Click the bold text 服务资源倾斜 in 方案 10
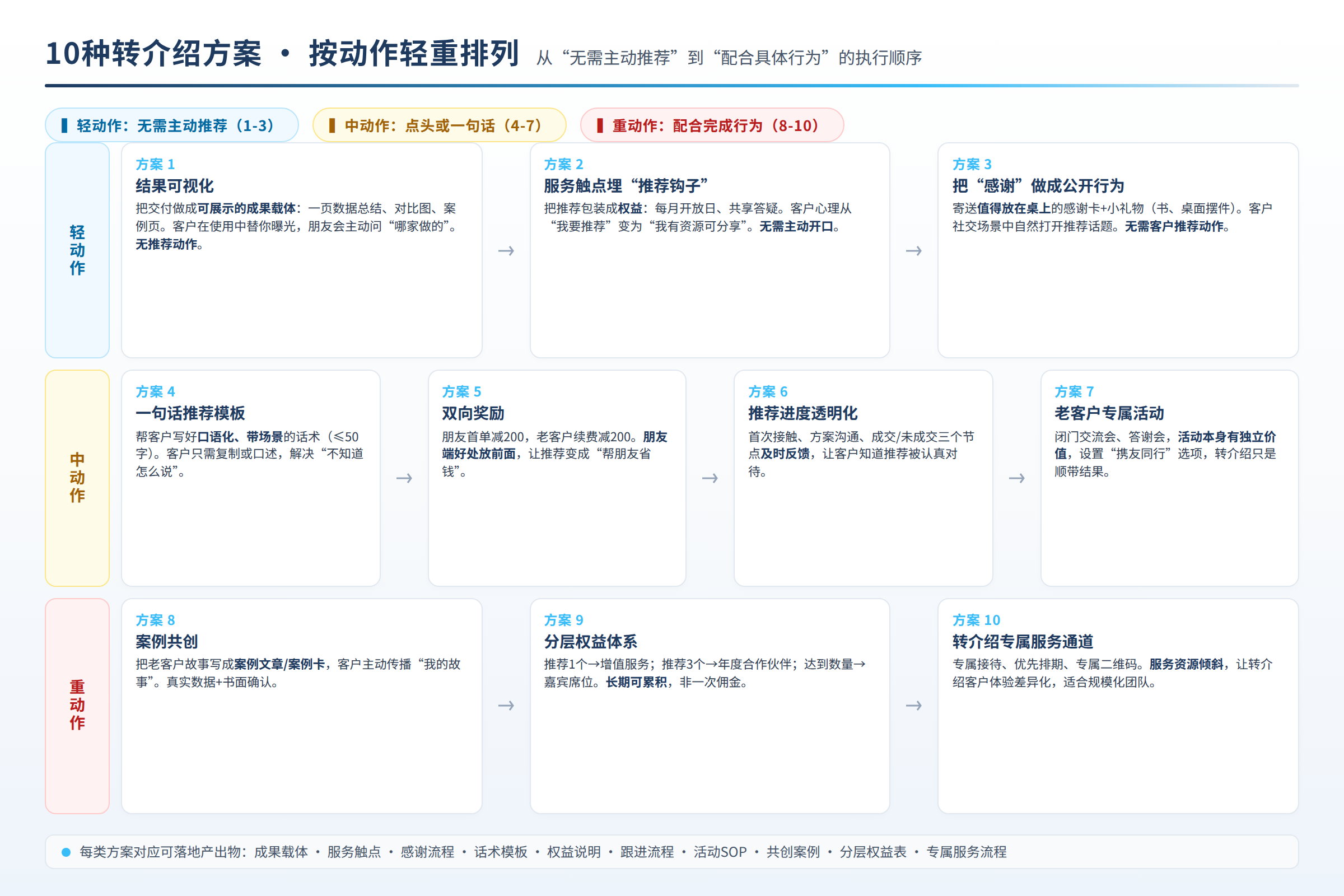1344x896 pixels. coord(1186,664)
